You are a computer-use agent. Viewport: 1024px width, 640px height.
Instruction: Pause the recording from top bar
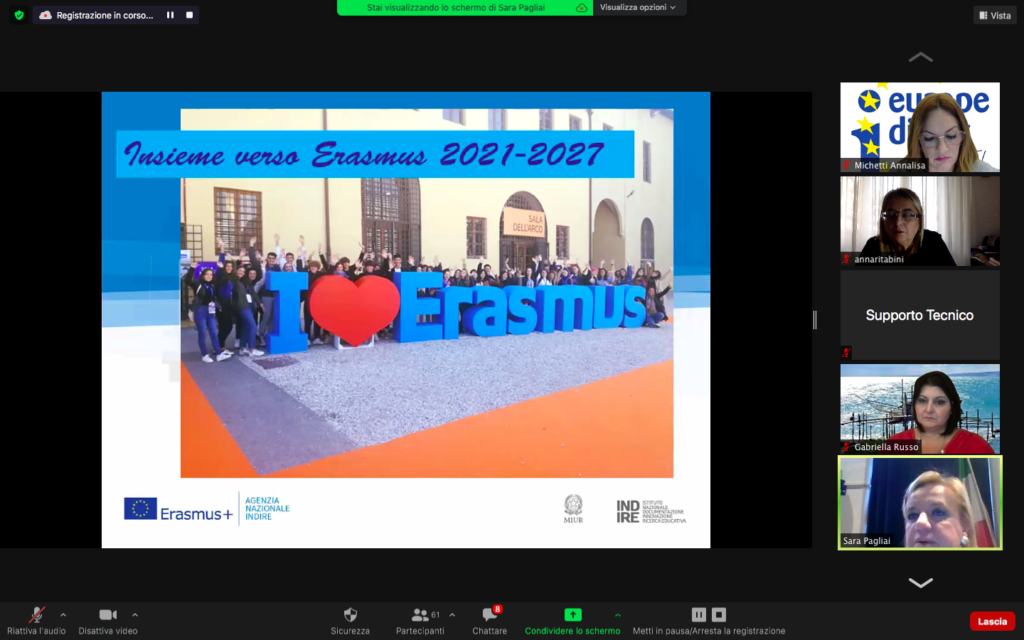[x=170, y=15]
